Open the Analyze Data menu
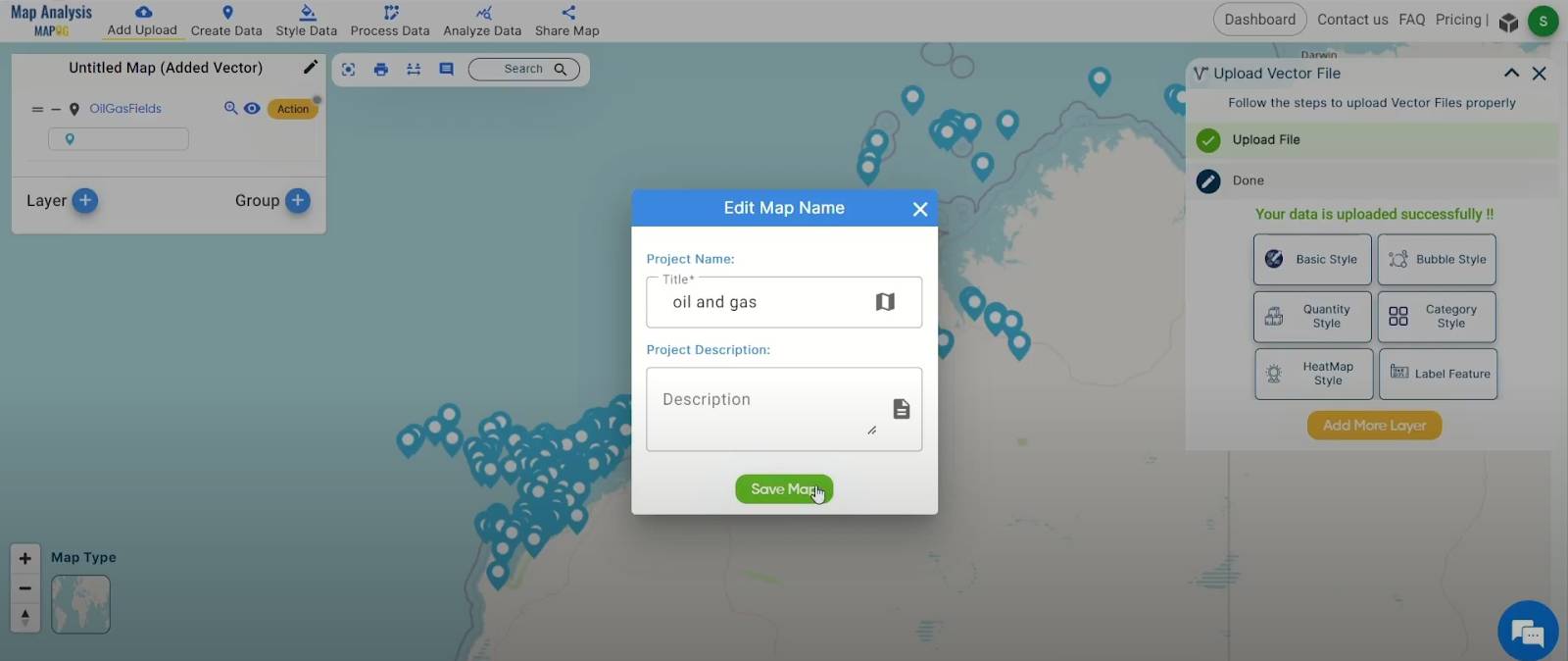Image resolution: width=1568 pixels, height=661 pixels. click(x=482, y=21)
